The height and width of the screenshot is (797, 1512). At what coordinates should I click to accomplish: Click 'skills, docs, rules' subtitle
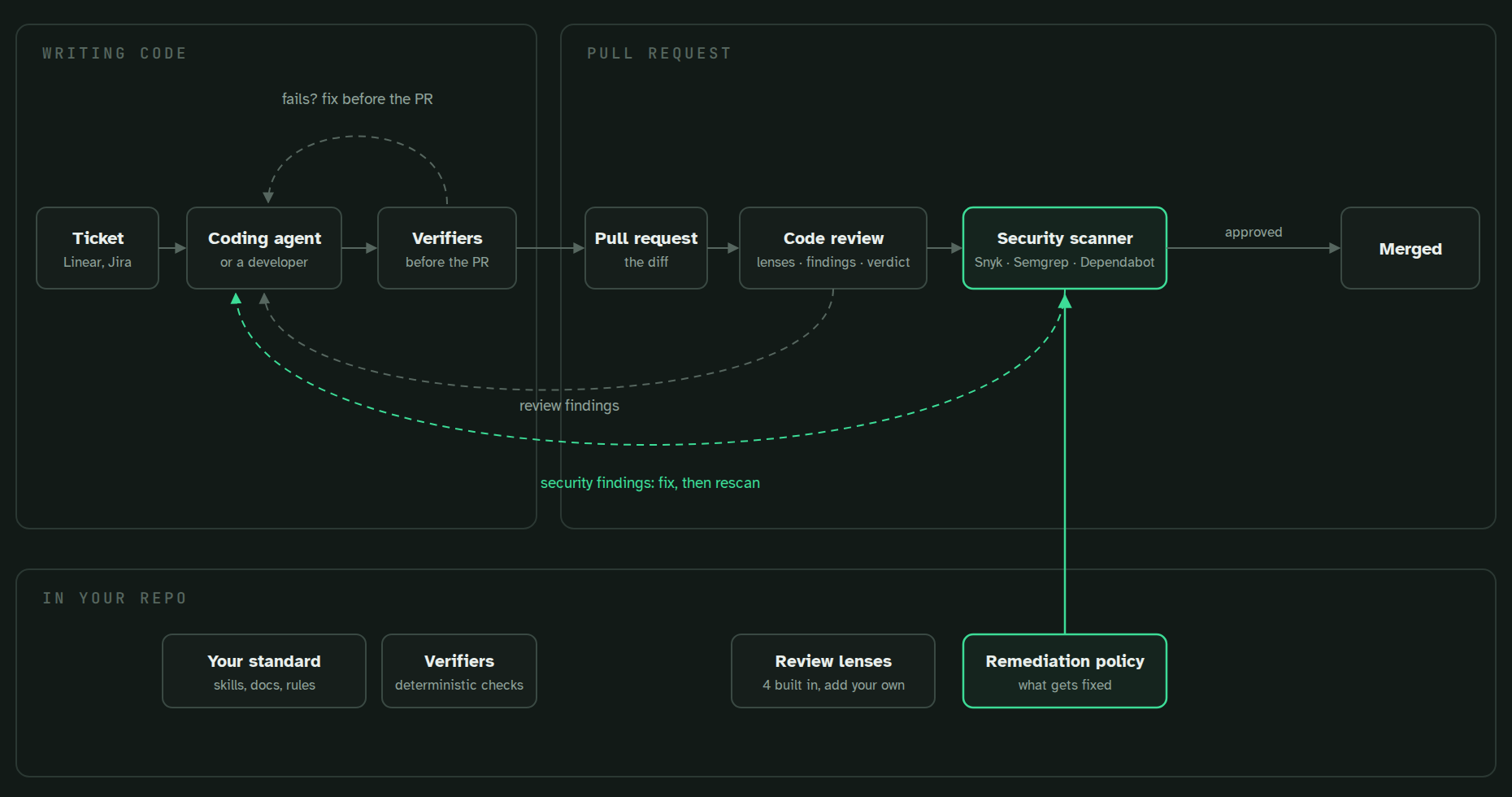[264, 685]
